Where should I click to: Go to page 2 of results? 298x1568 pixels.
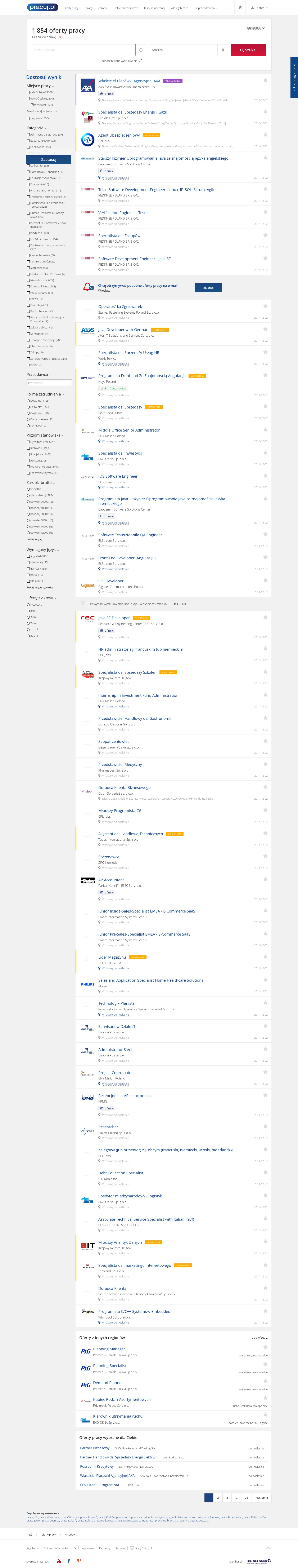coord(218,1497)
